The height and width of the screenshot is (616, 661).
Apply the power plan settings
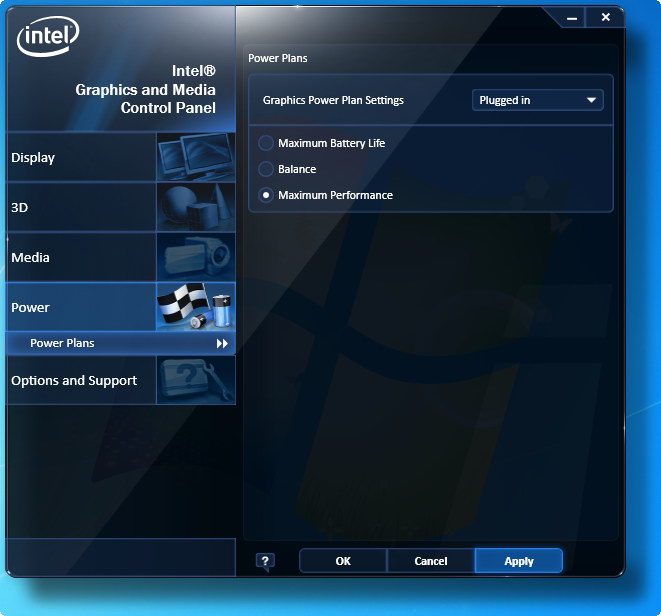click(519, 561)
